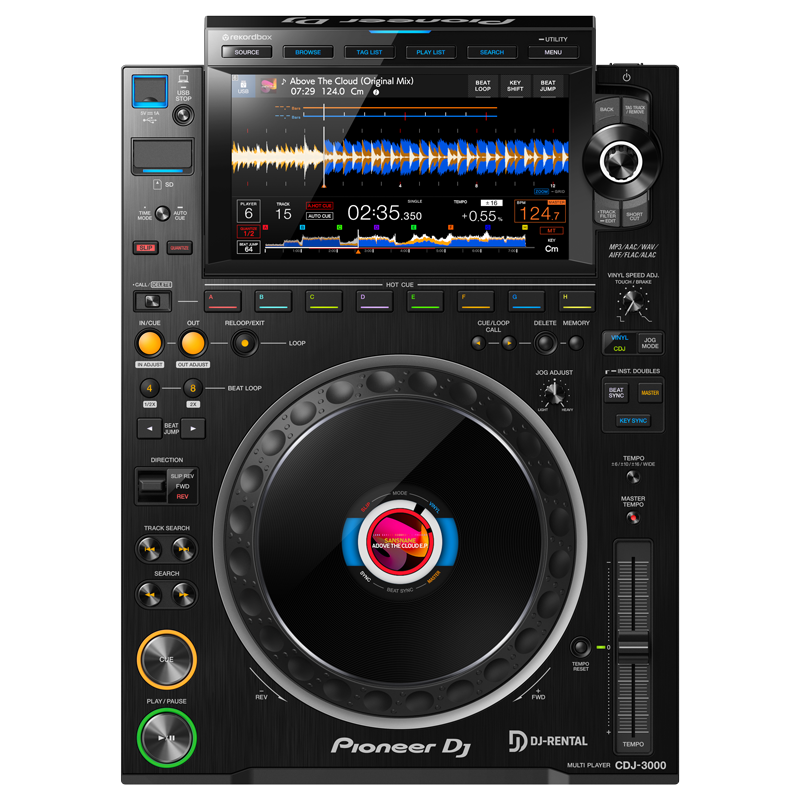This screenshot has width=800, height=800.
Task: Click the TRACK FILTER / EDIT button
Action: point(607,214)
